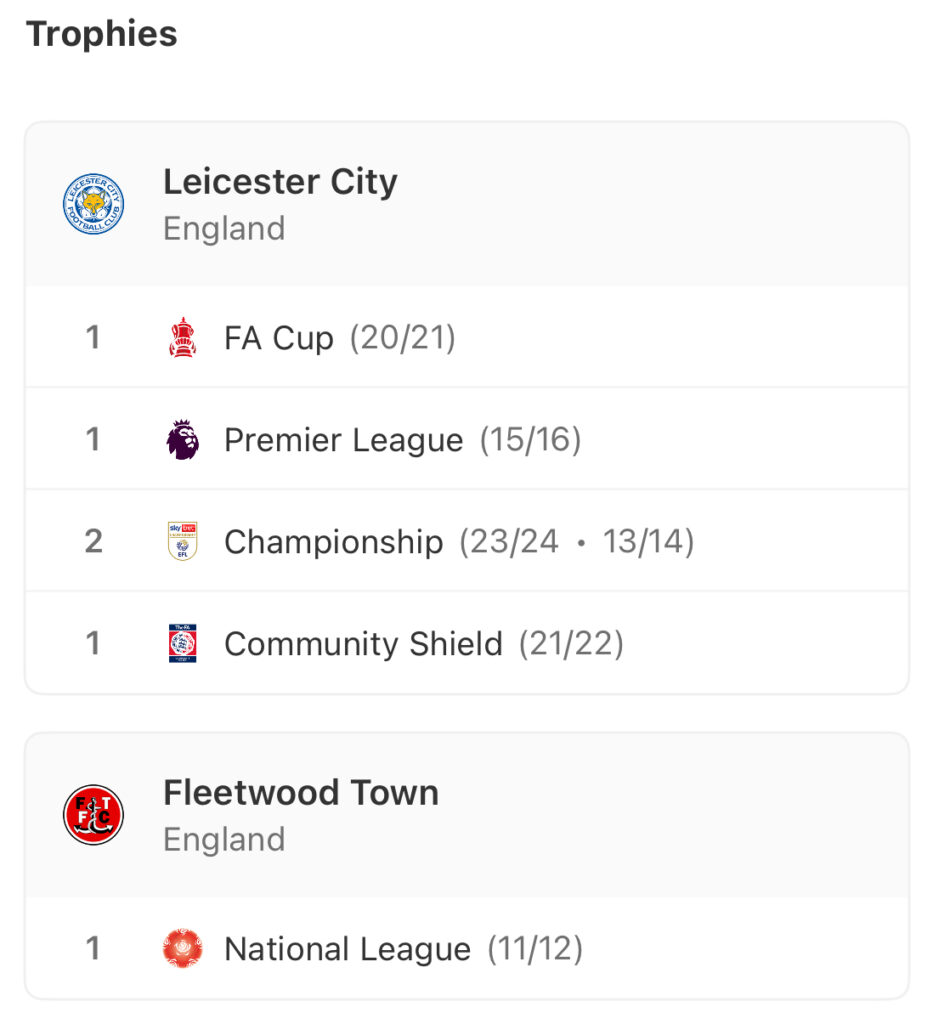Select the National League trophy label
Image resolution: width=933 pixels, height=1024 pixels.
coord(347,949)
